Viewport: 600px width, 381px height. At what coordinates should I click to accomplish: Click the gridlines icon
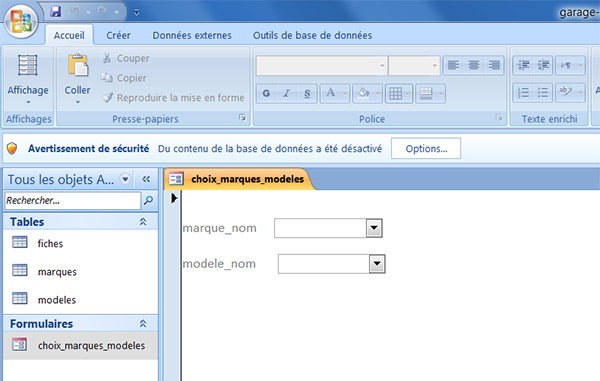click(395, 93)
